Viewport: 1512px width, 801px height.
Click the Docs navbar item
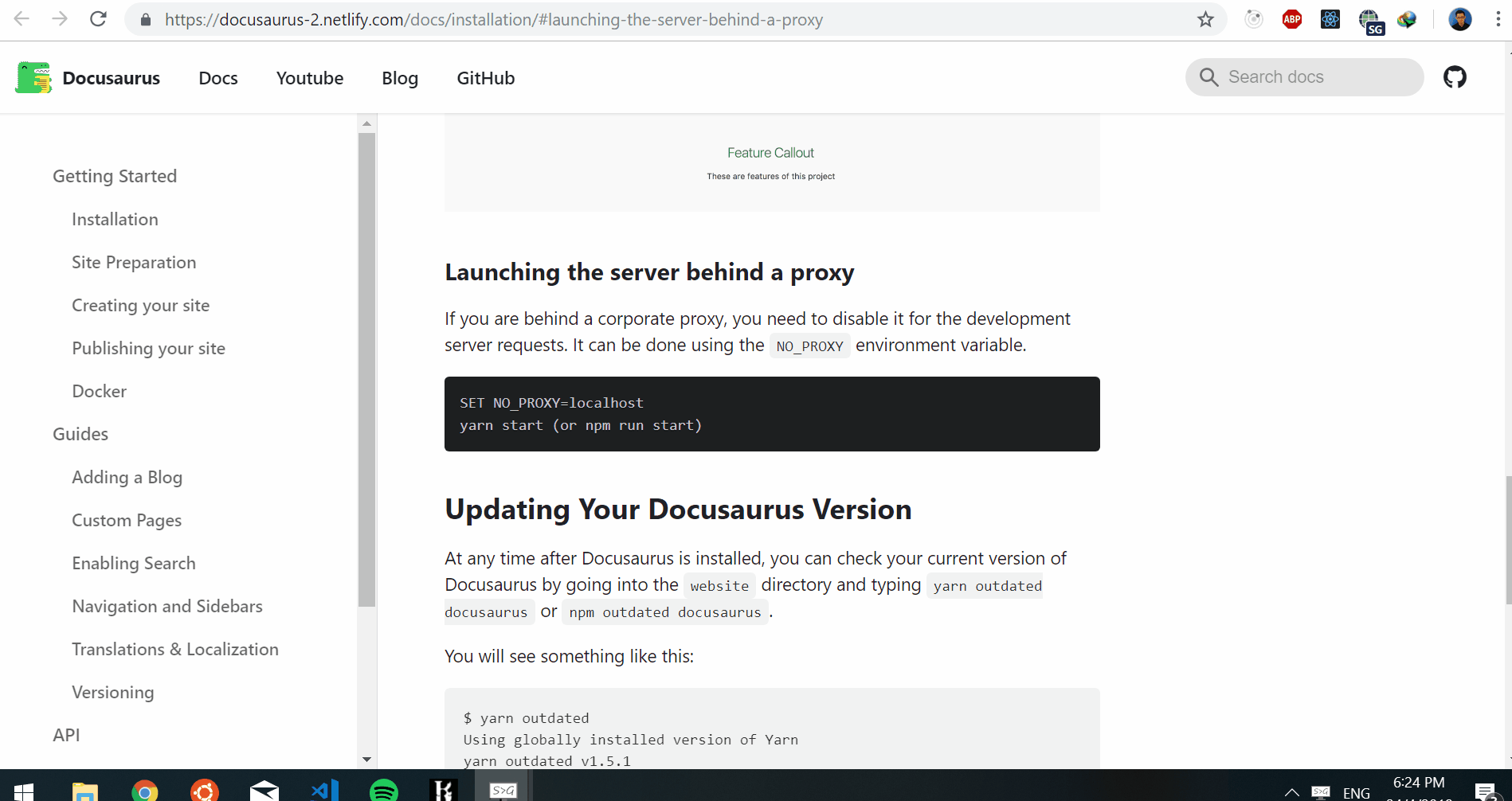point(218,78)
